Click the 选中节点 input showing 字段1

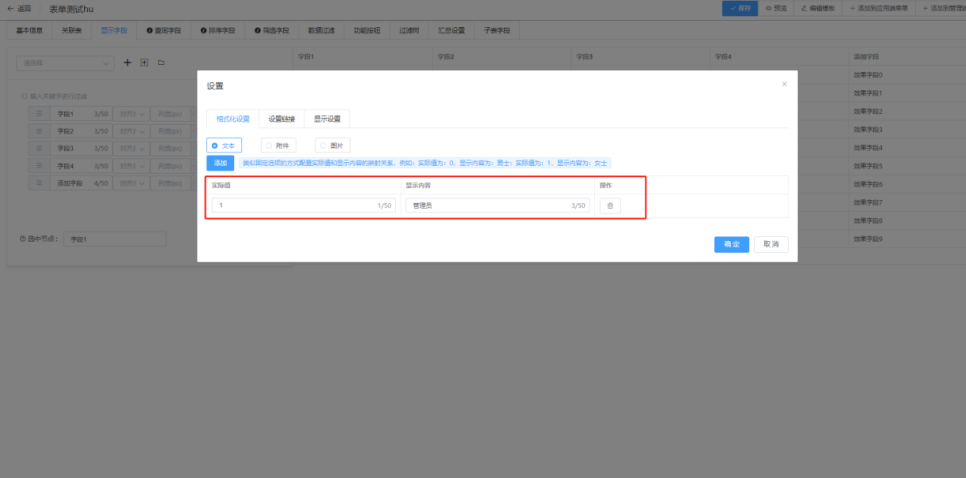tap(115, 239)
